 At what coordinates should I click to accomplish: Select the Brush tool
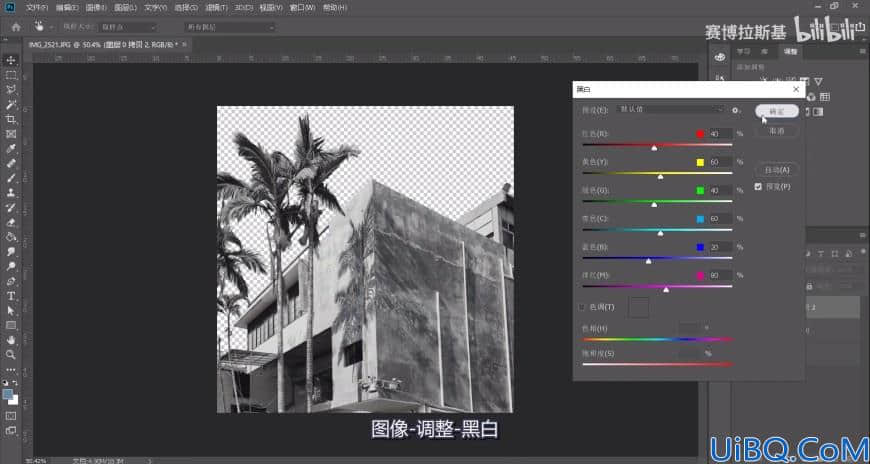click(11, 178)
